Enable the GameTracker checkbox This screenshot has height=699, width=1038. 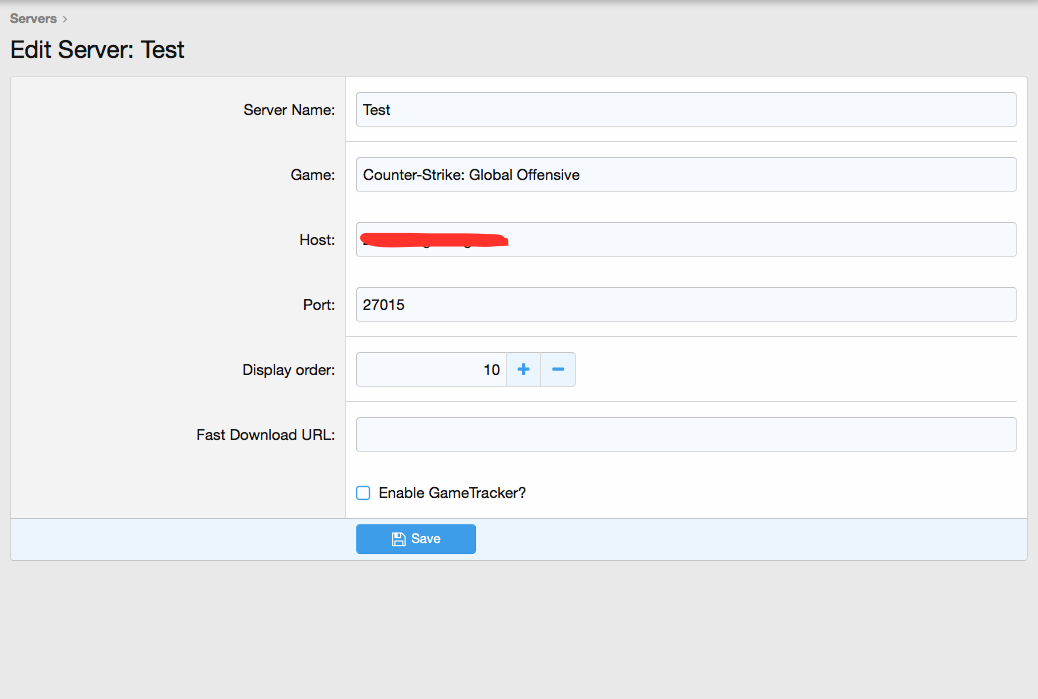point(363,493)
